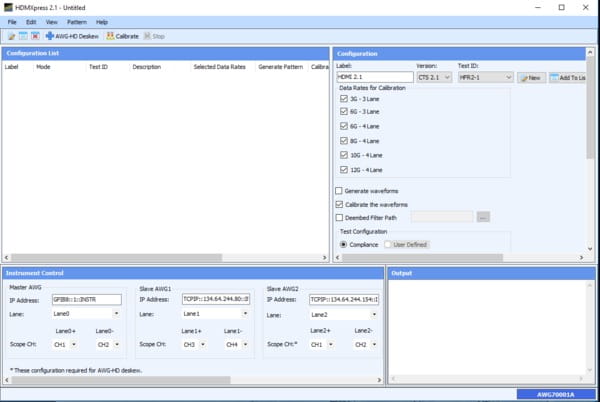This screenshot has height=402, width=600.
Task: Click the Label column header
Action: click(x=11, y=67)
